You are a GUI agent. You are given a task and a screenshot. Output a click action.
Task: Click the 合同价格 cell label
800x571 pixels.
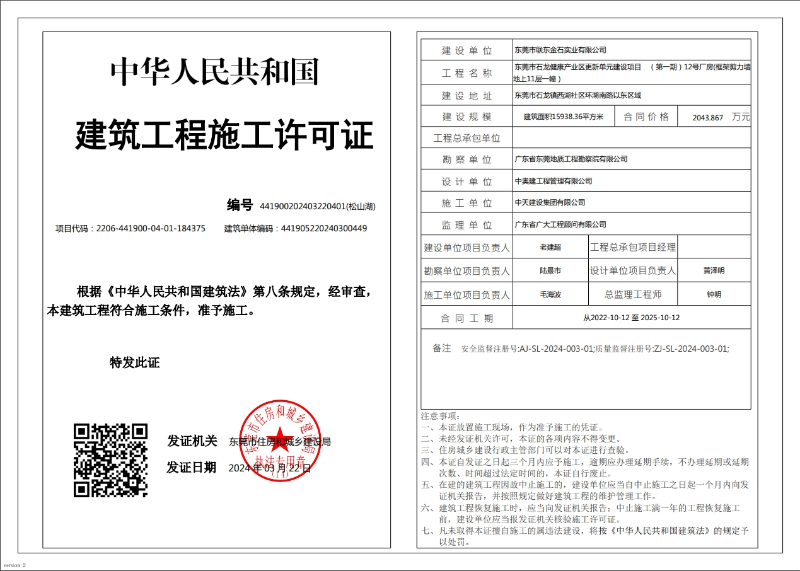[646, 117]
